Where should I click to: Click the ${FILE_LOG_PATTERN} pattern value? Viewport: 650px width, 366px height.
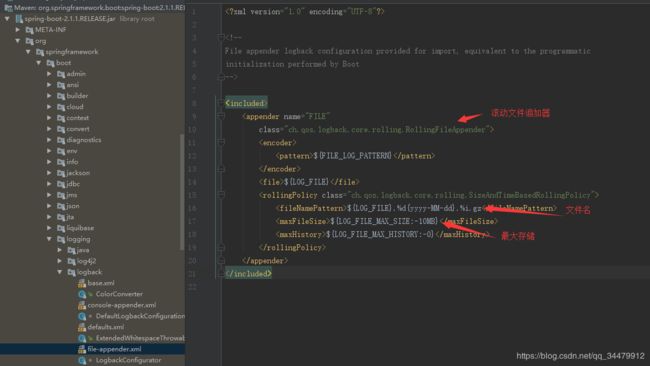(x=352, y=156)
